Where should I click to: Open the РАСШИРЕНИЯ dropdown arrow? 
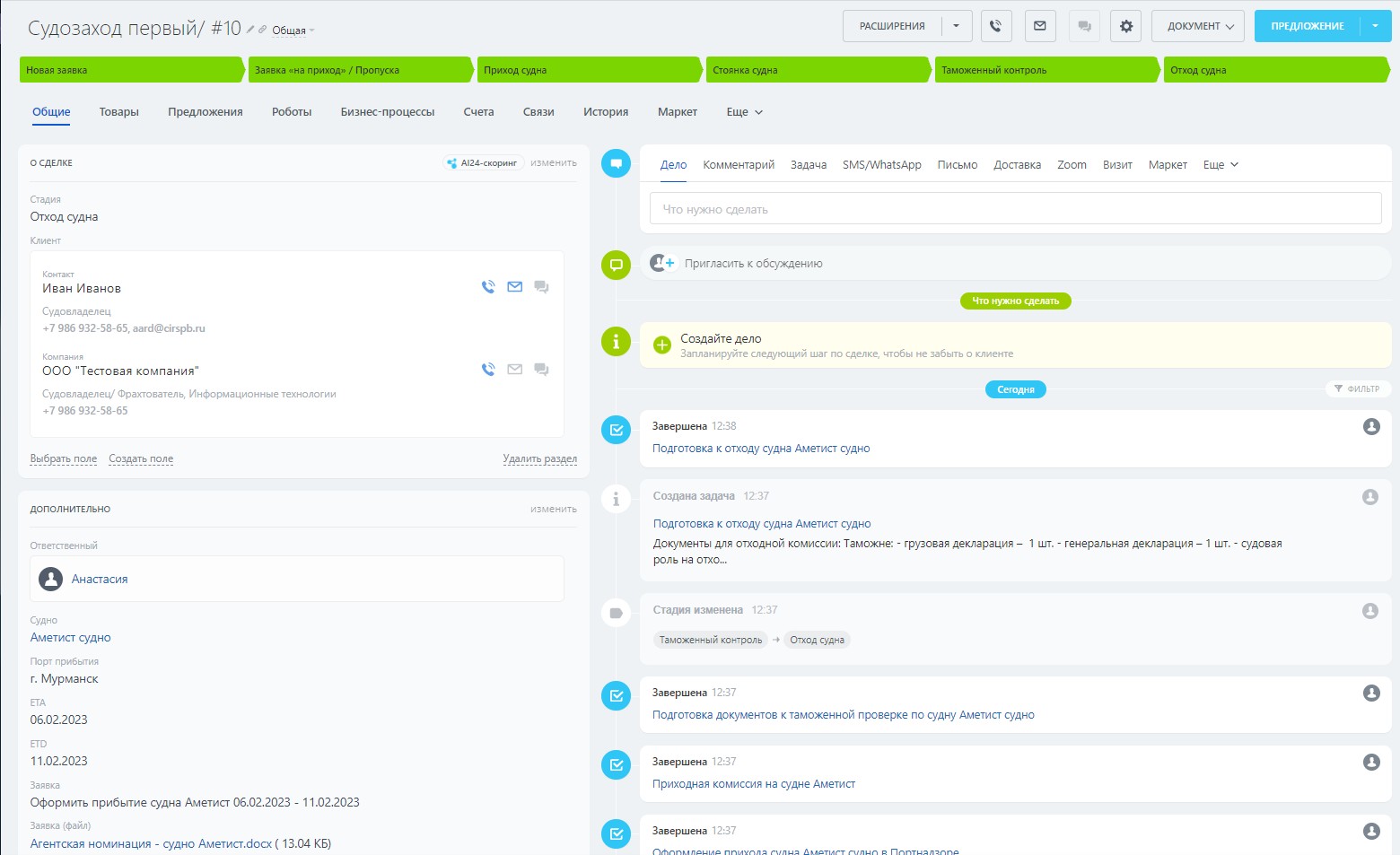click(x=957, y=26)
